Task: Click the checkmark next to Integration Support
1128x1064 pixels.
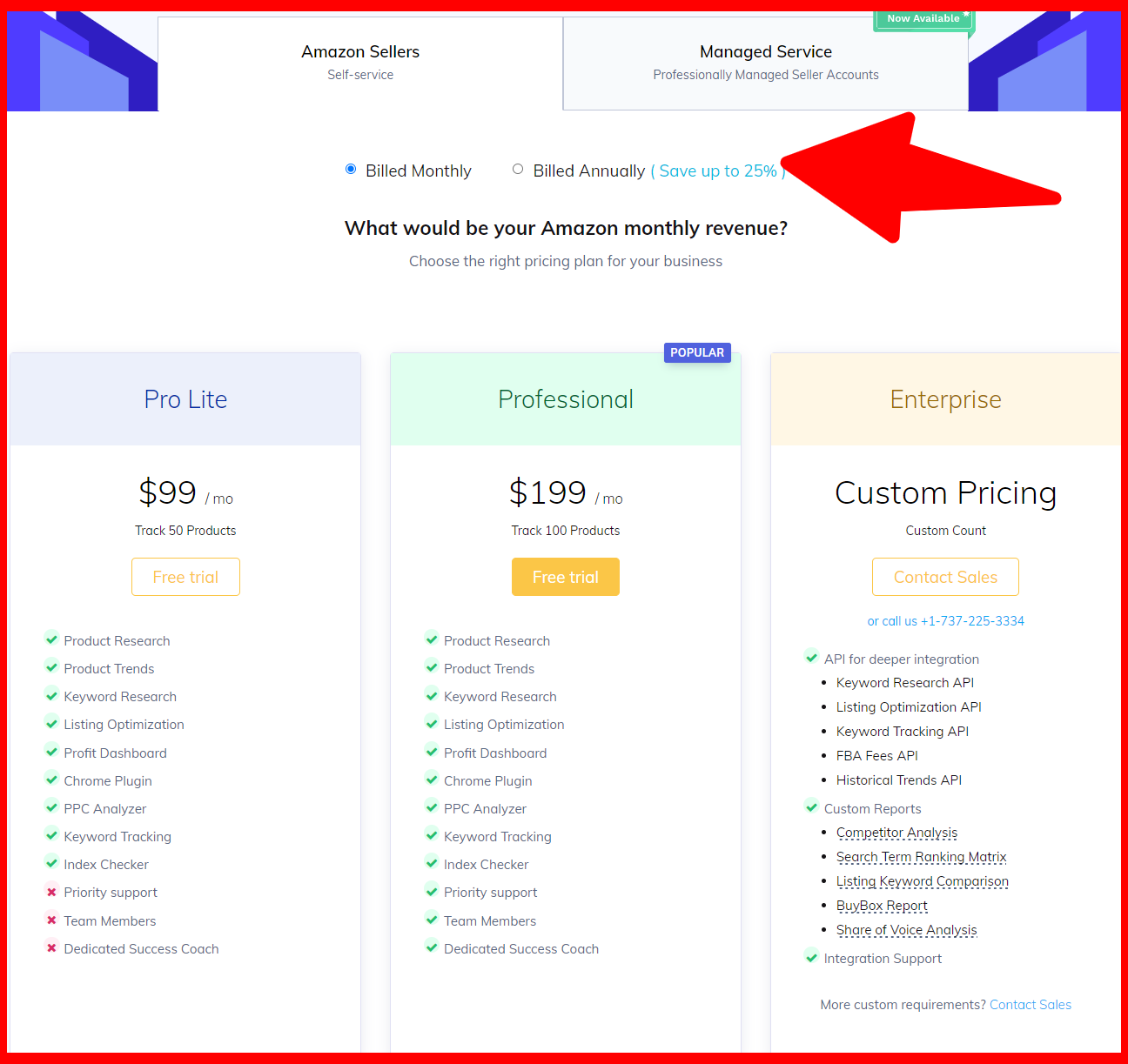Action: click(x=811, y=957)
